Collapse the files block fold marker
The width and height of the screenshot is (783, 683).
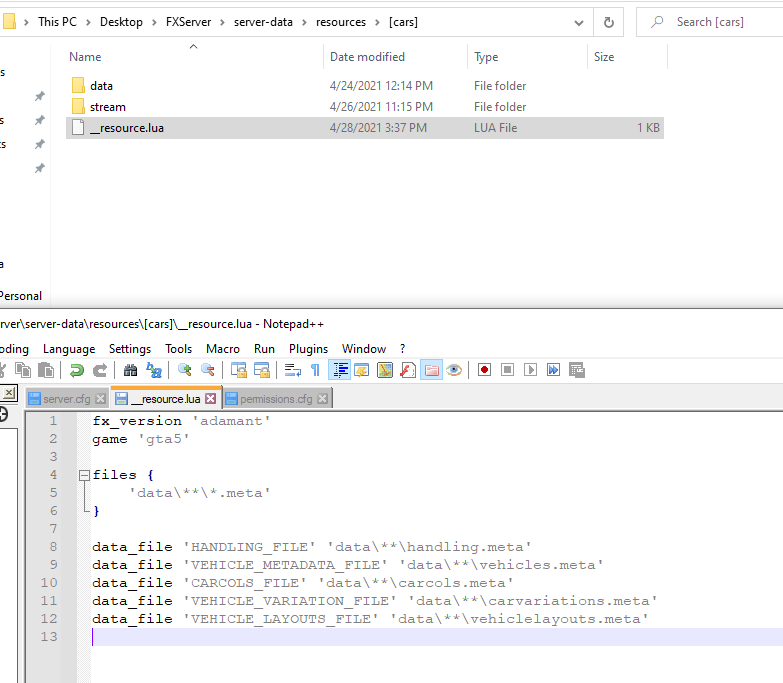[x=84, y=475]
